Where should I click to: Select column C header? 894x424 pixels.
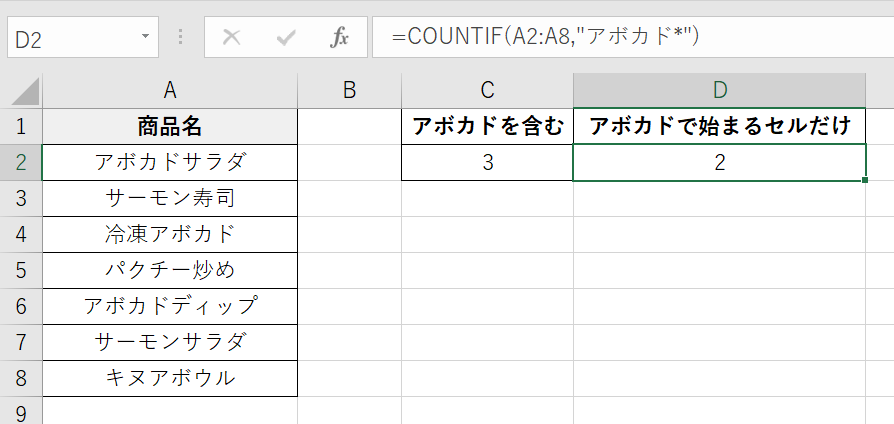point(487,90)
